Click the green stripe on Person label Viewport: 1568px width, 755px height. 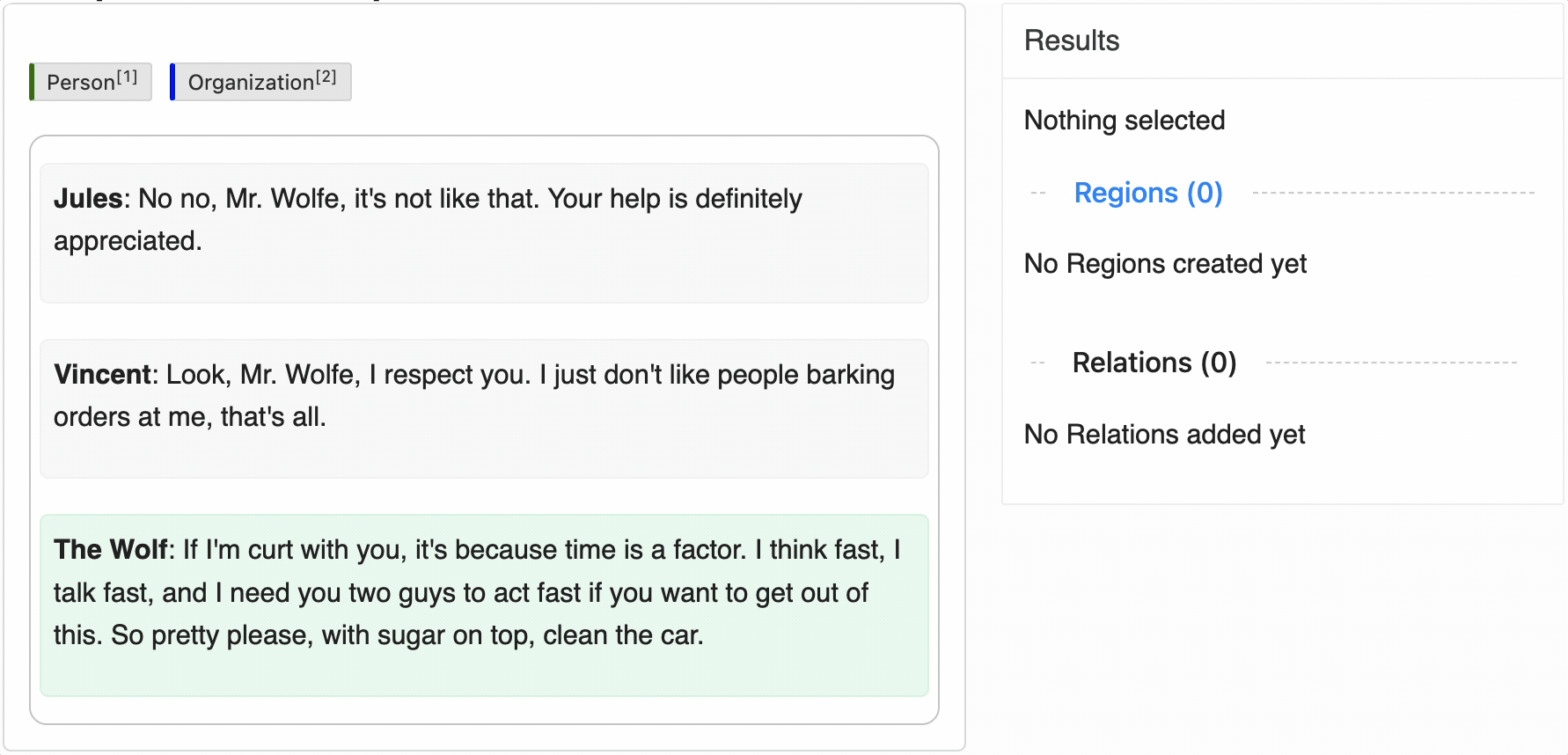[32, 82]
